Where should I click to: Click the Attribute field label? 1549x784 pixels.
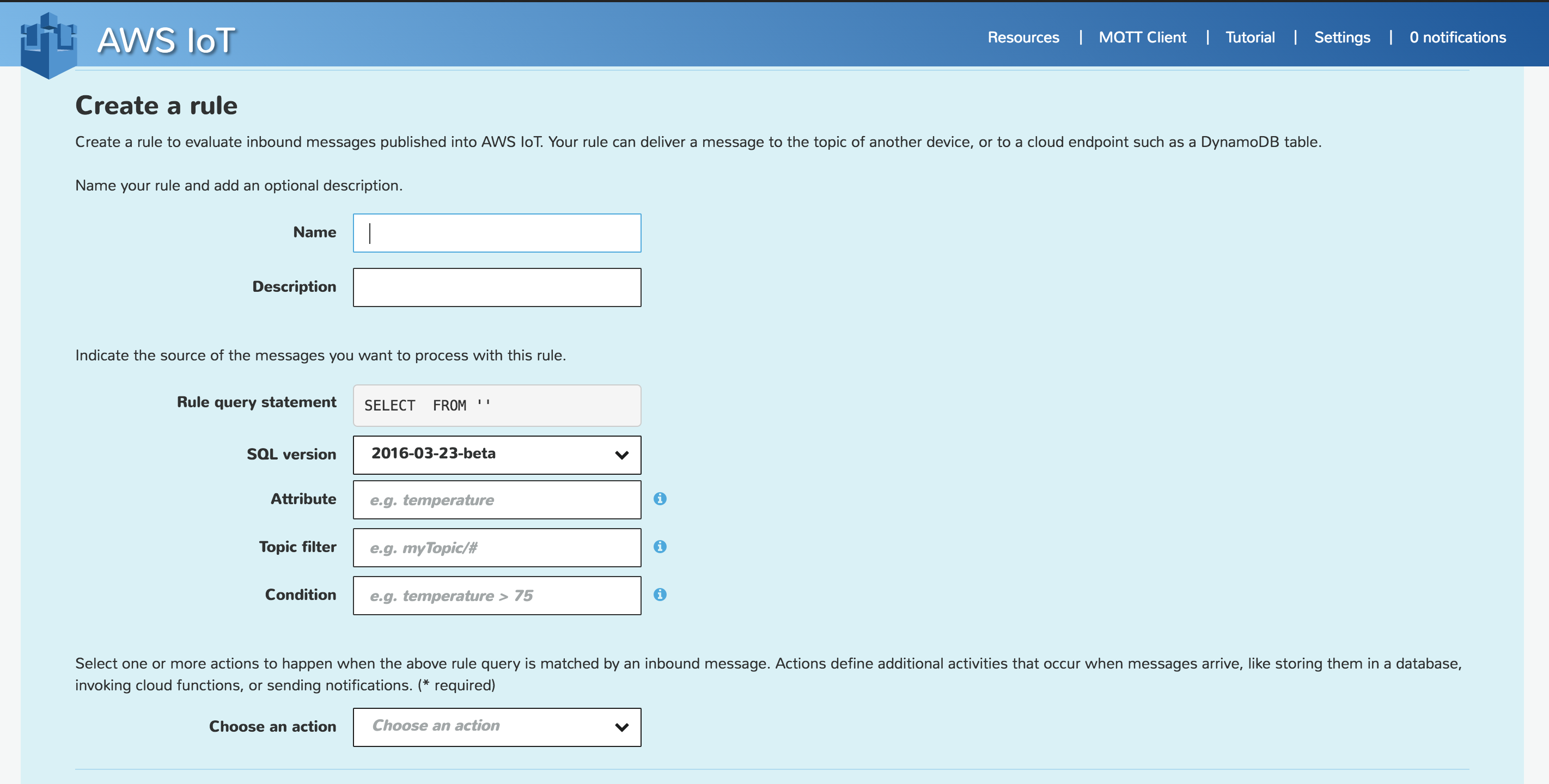(x=303, y=499)
